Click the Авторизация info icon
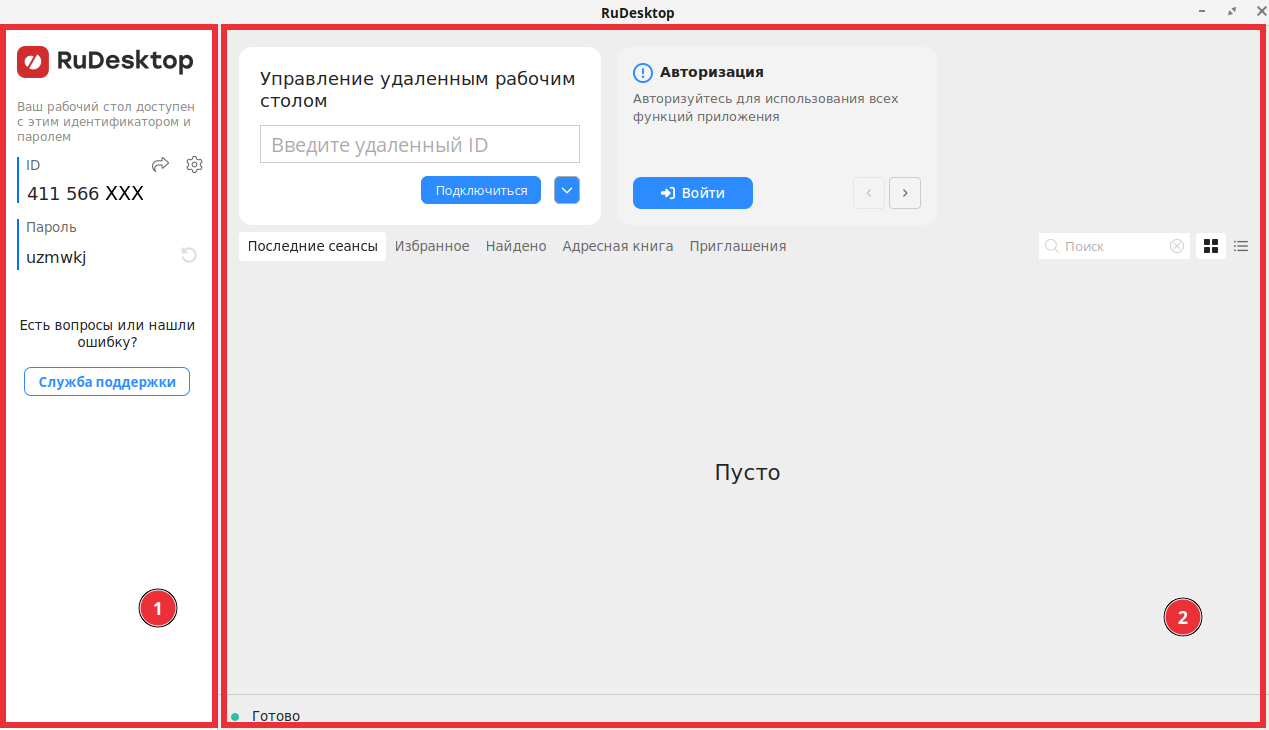 (x=643, y=73)
